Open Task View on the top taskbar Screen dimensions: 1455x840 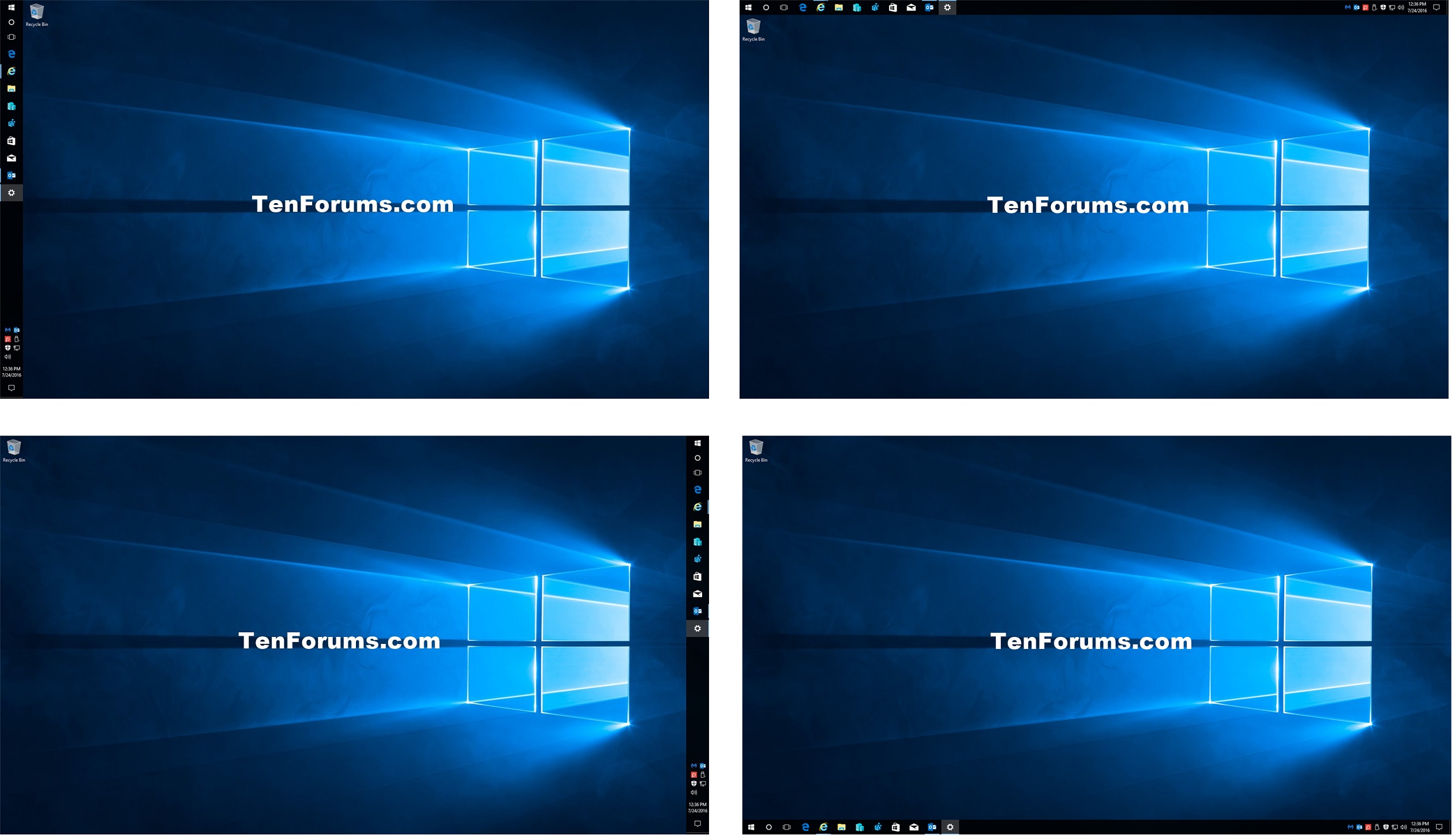tap(783, 7)
